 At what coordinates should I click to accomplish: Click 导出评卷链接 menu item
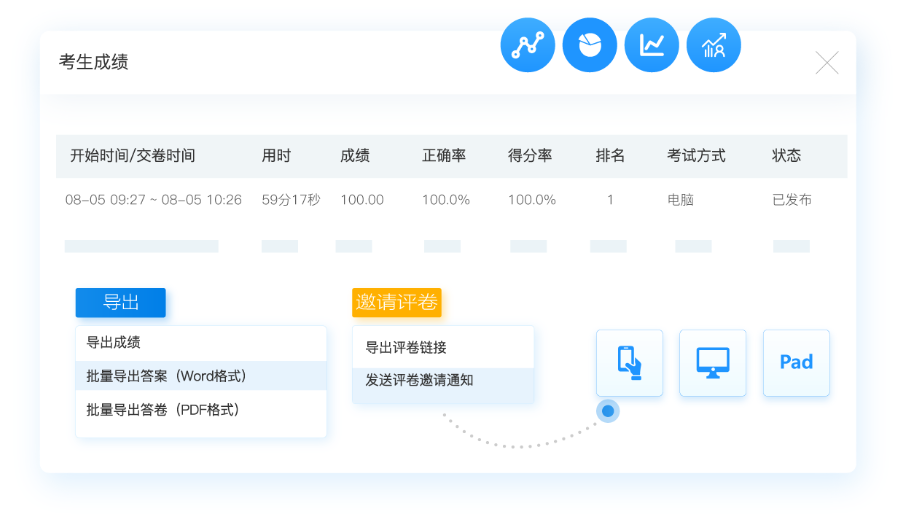pos(406,347)
